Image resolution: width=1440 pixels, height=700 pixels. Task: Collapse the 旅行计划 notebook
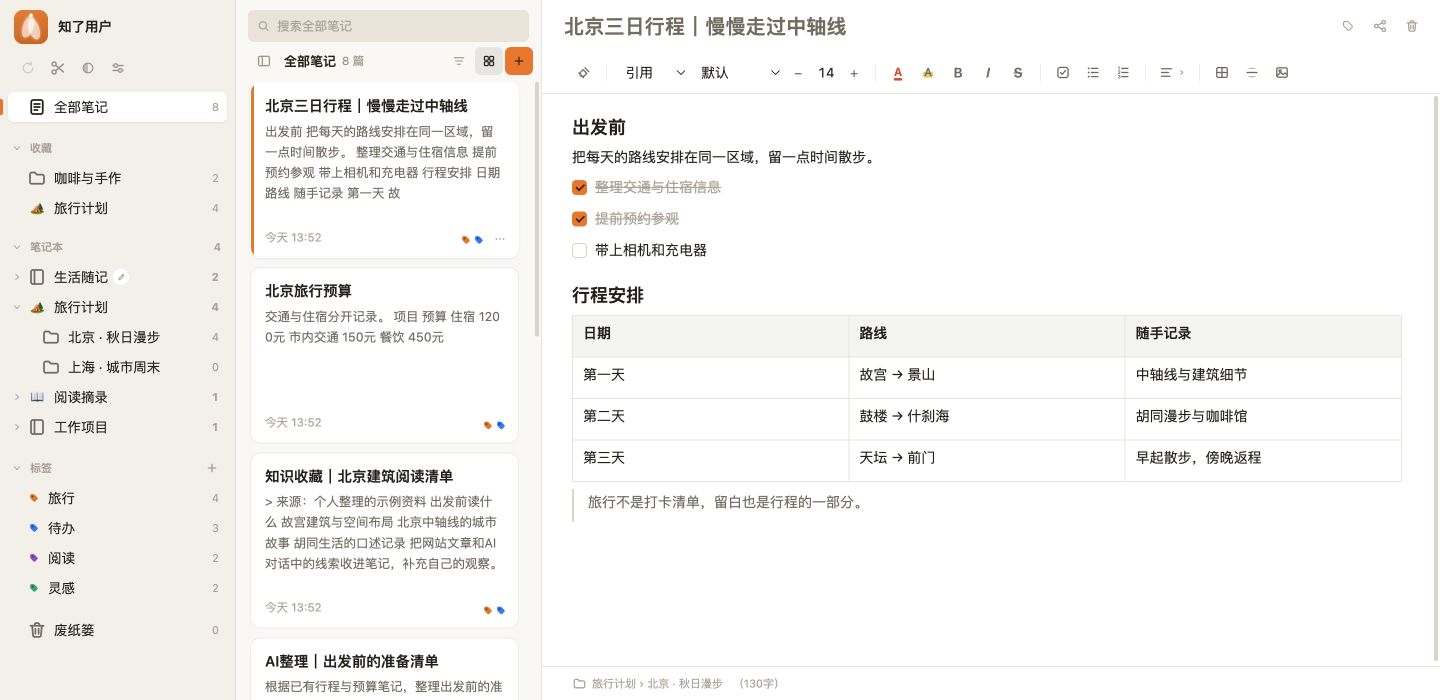(x=17, y=307)
